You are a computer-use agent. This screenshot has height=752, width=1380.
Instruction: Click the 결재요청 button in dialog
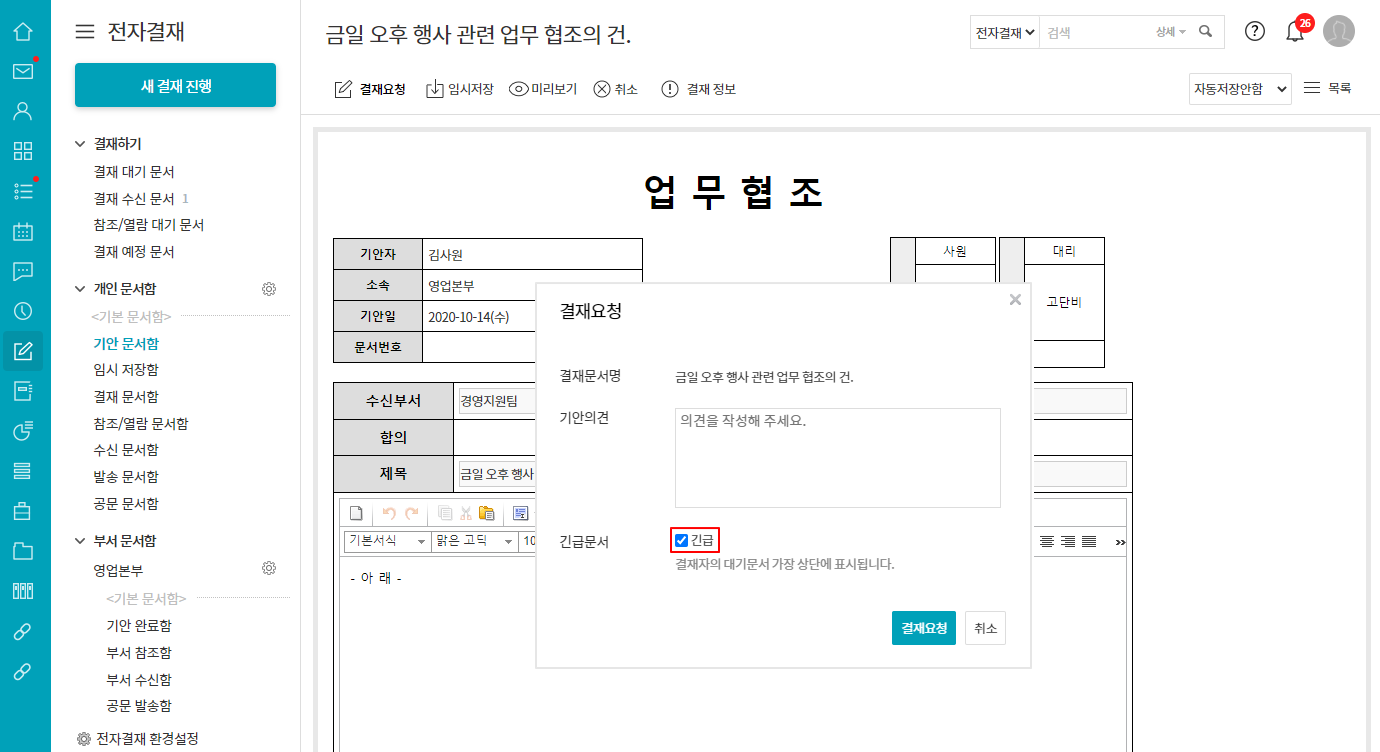[x=923, y=628]
